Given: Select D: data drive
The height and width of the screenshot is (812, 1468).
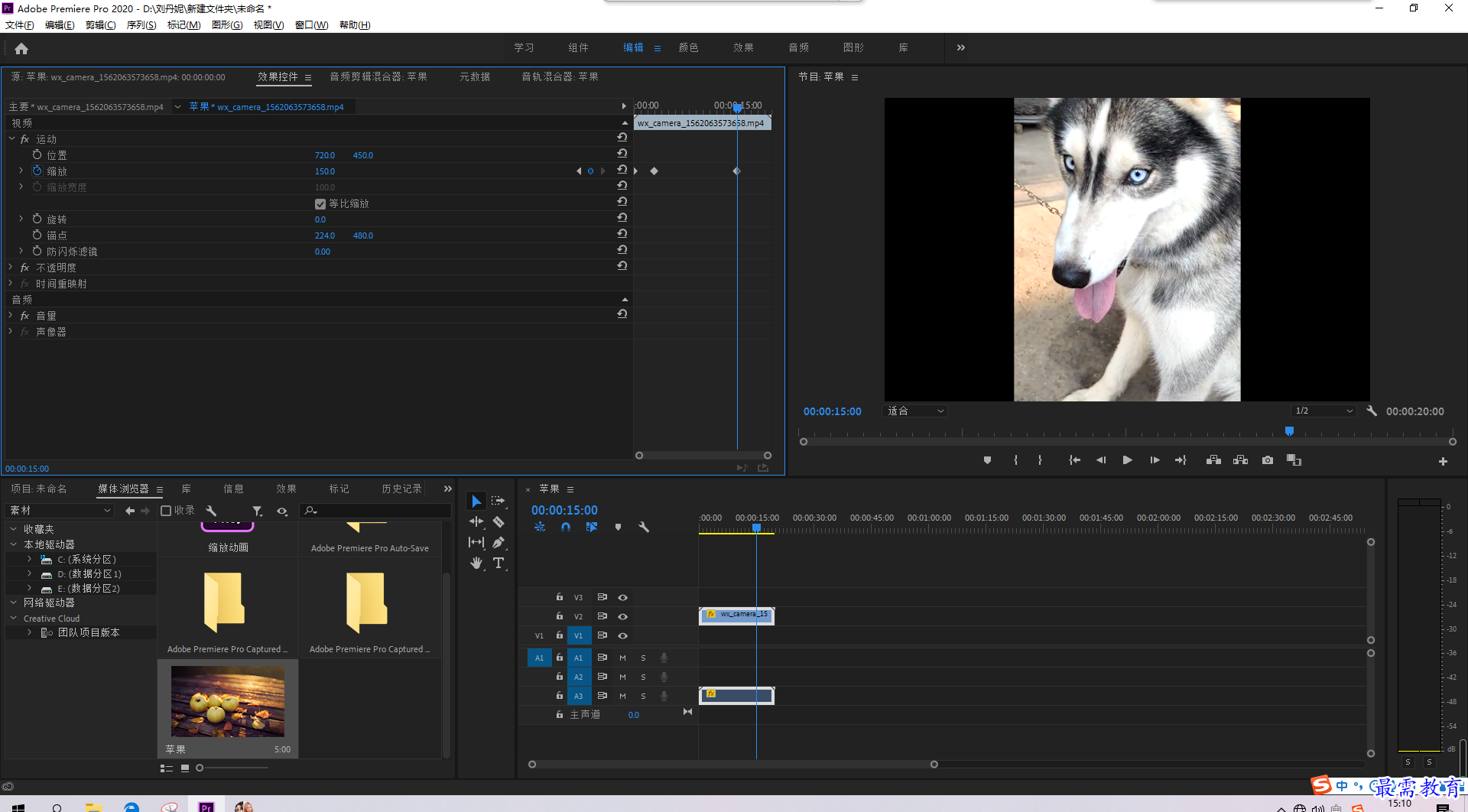Looking at the screenshot, I should pyautogui.click(x=89, y=573).
